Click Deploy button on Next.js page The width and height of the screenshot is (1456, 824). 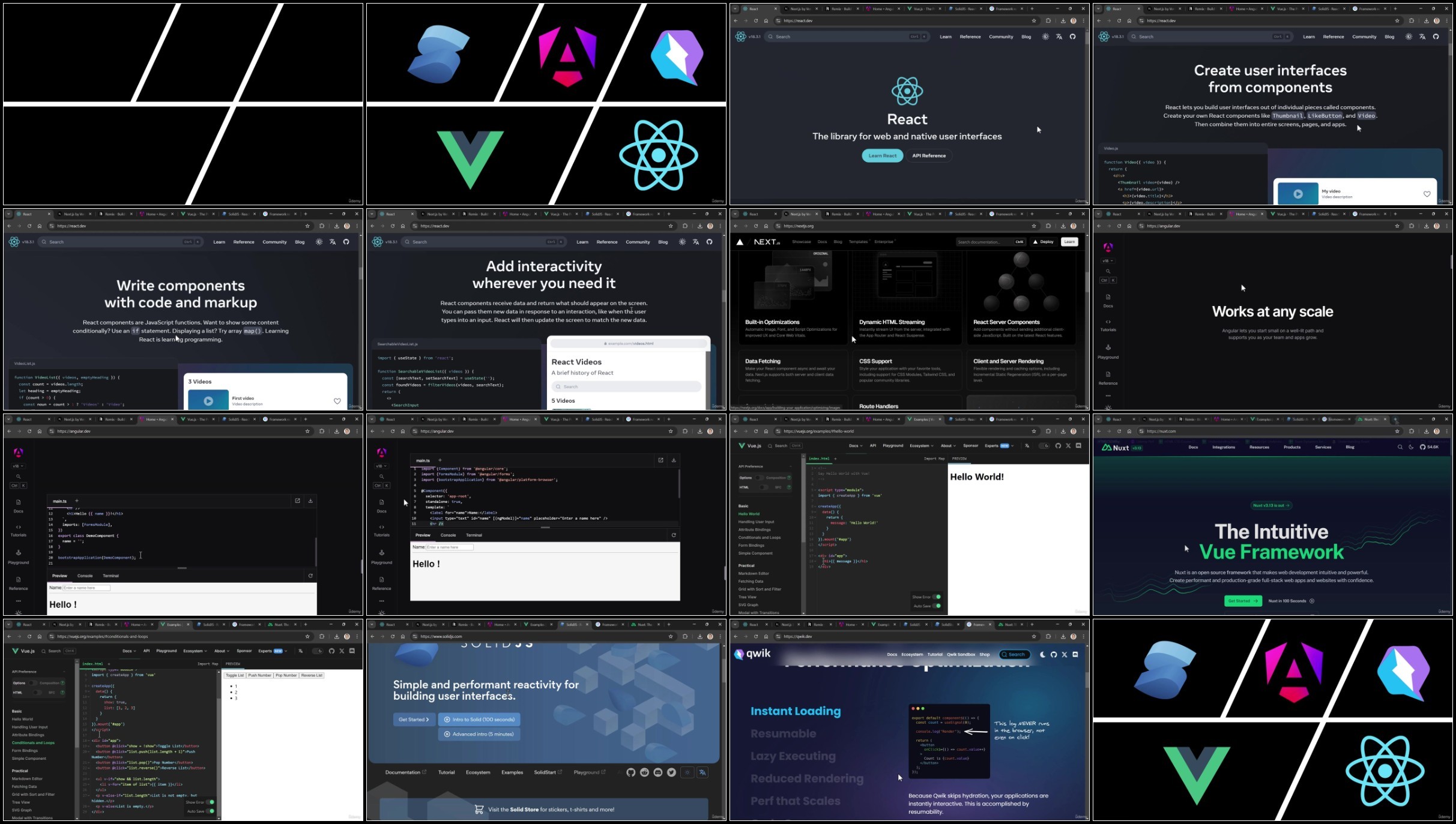point(1044,242)
